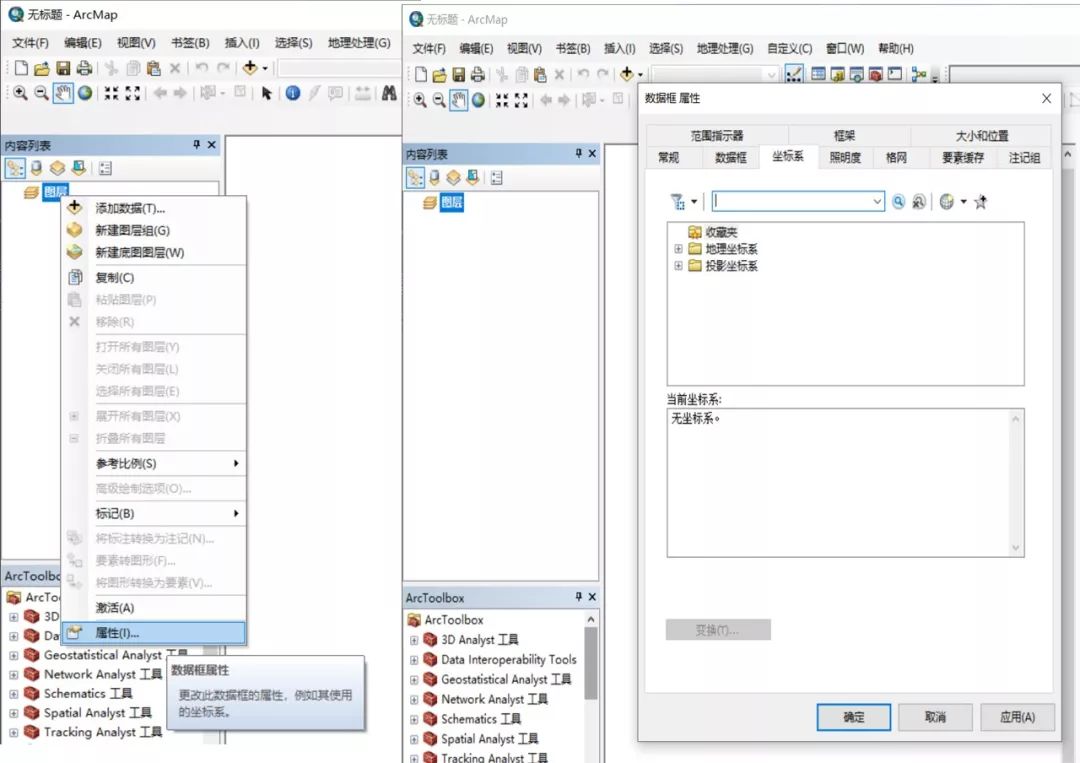Select 收藏夹 folder in coordinate tree
1080x763 pixels.
(x=721, y=232)
